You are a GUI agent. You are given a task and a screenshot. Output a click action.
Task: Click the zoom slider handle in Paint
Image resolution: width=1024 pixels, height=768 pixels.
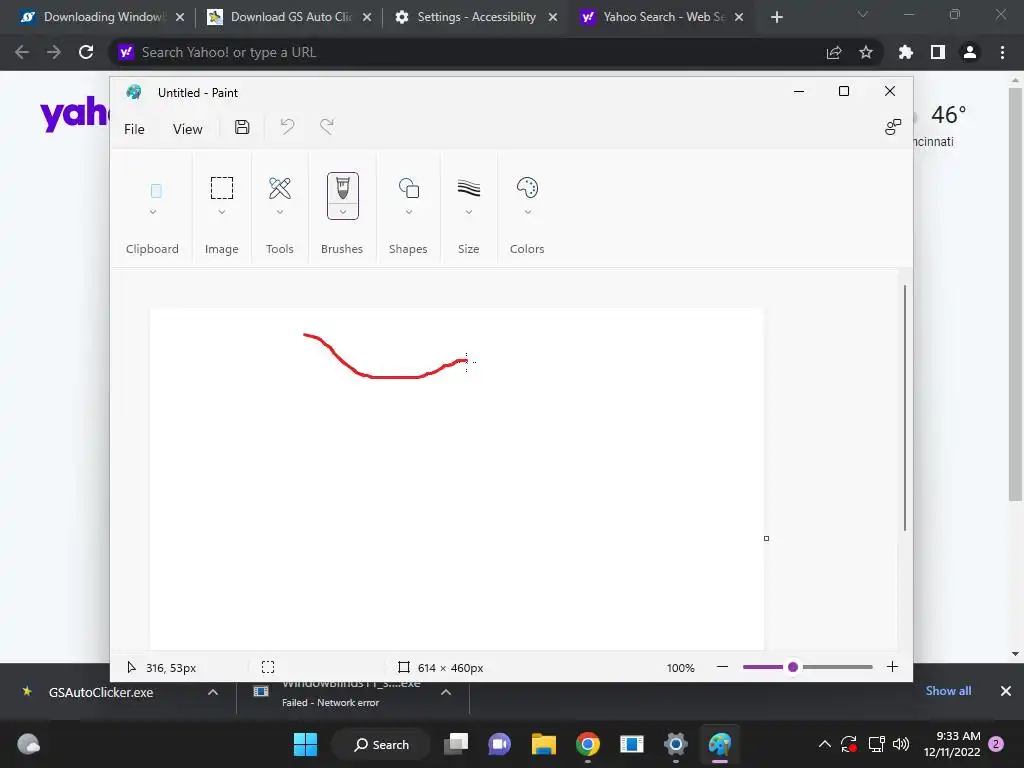point(793,667)
